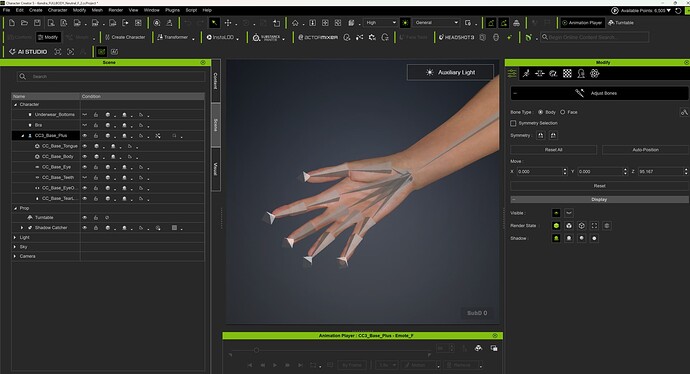Click the Auto-Position button

[645, 150]
